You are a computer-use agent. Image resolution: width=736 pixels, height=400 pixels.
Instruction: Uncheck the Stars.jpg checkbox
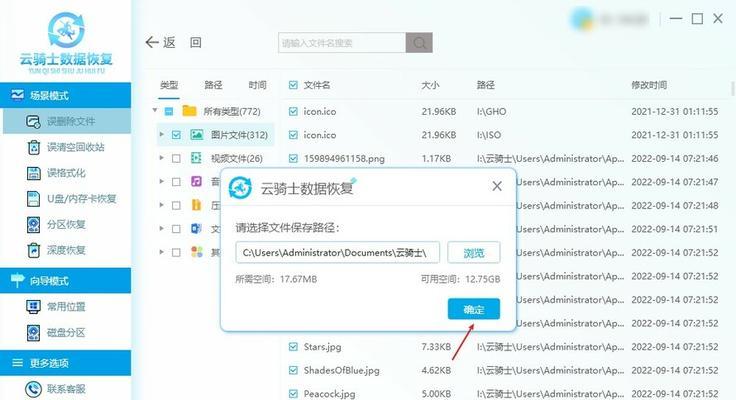pos(293,346)
